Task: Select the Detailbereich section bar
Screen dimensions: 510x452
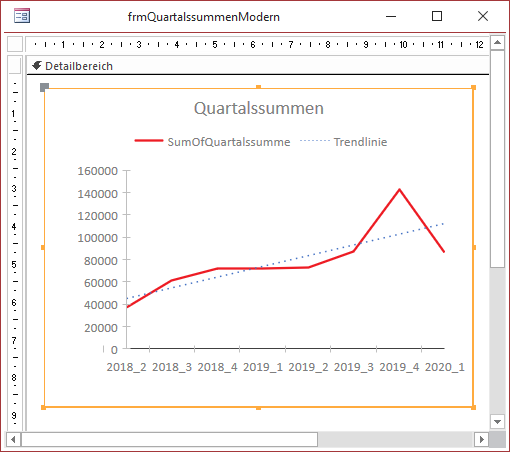Action: (x=258, y=66)
